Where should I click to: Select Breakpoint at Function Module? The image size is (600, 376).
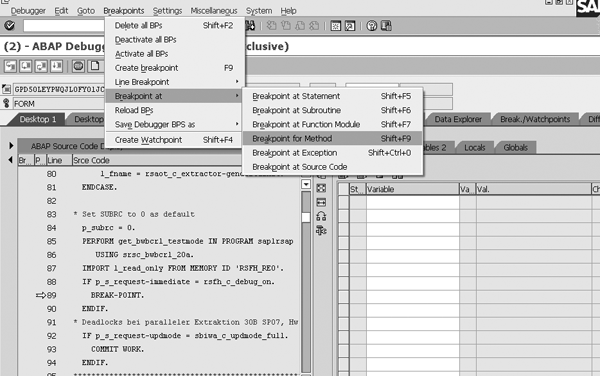click(332, 124)
